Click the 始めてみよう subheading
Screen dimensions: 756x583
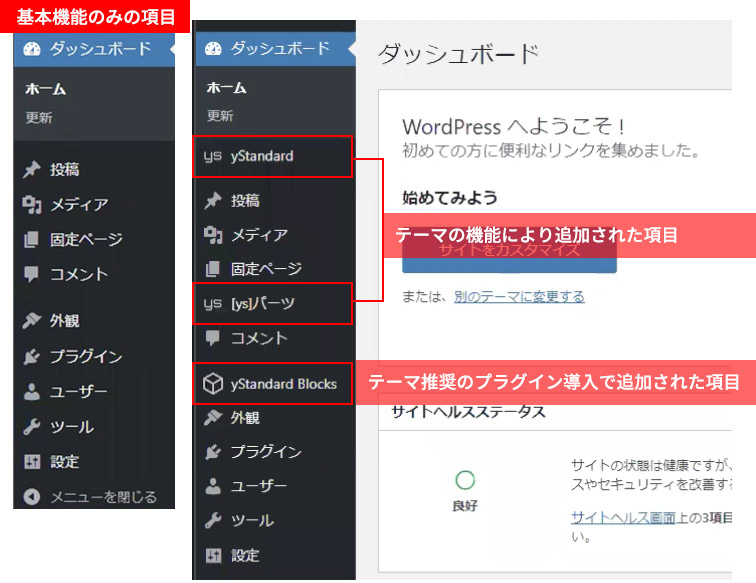point(450,198)
